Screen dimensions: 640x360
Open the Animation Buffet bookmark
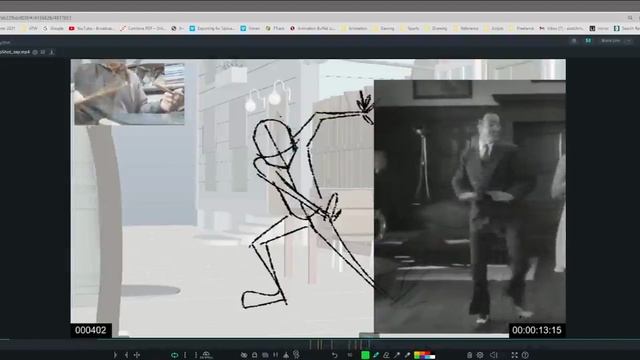pos(313,28)
